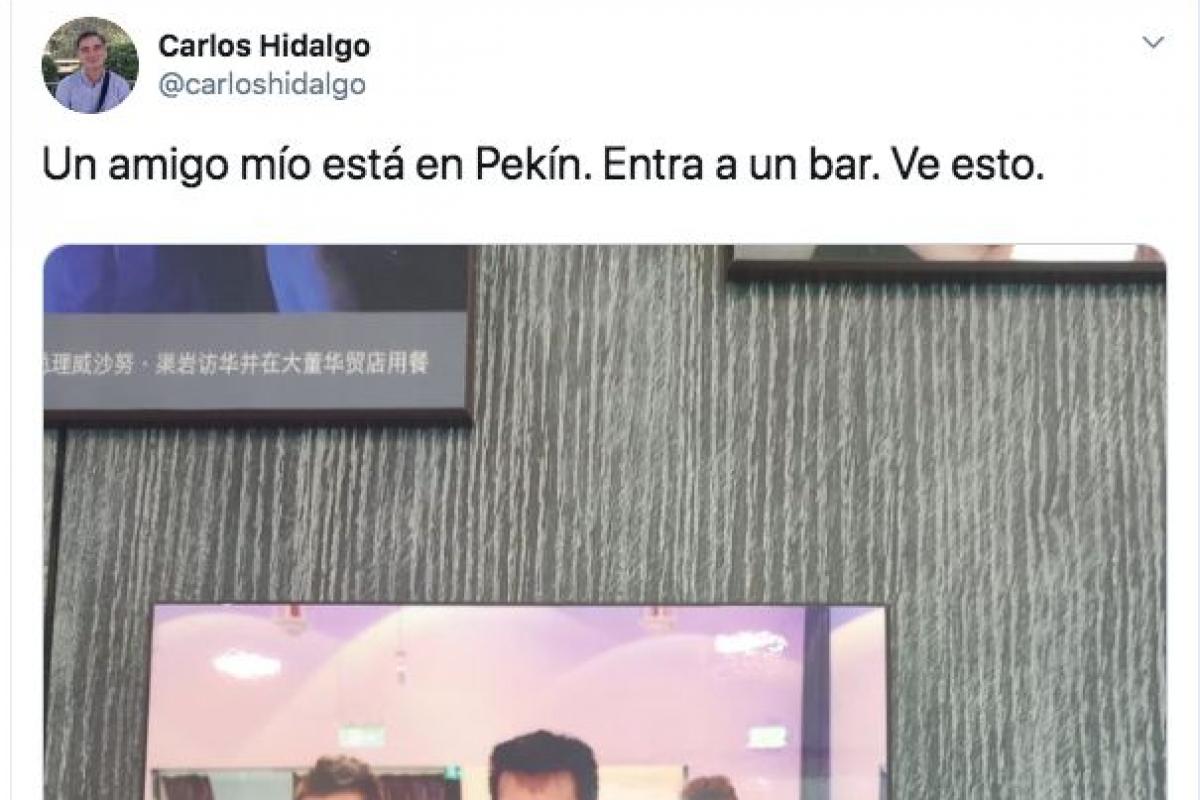This screenshot has height=800, width=1200.
Task: Click the green exit sign in framed photo
Action: click(x=361, y=737)
